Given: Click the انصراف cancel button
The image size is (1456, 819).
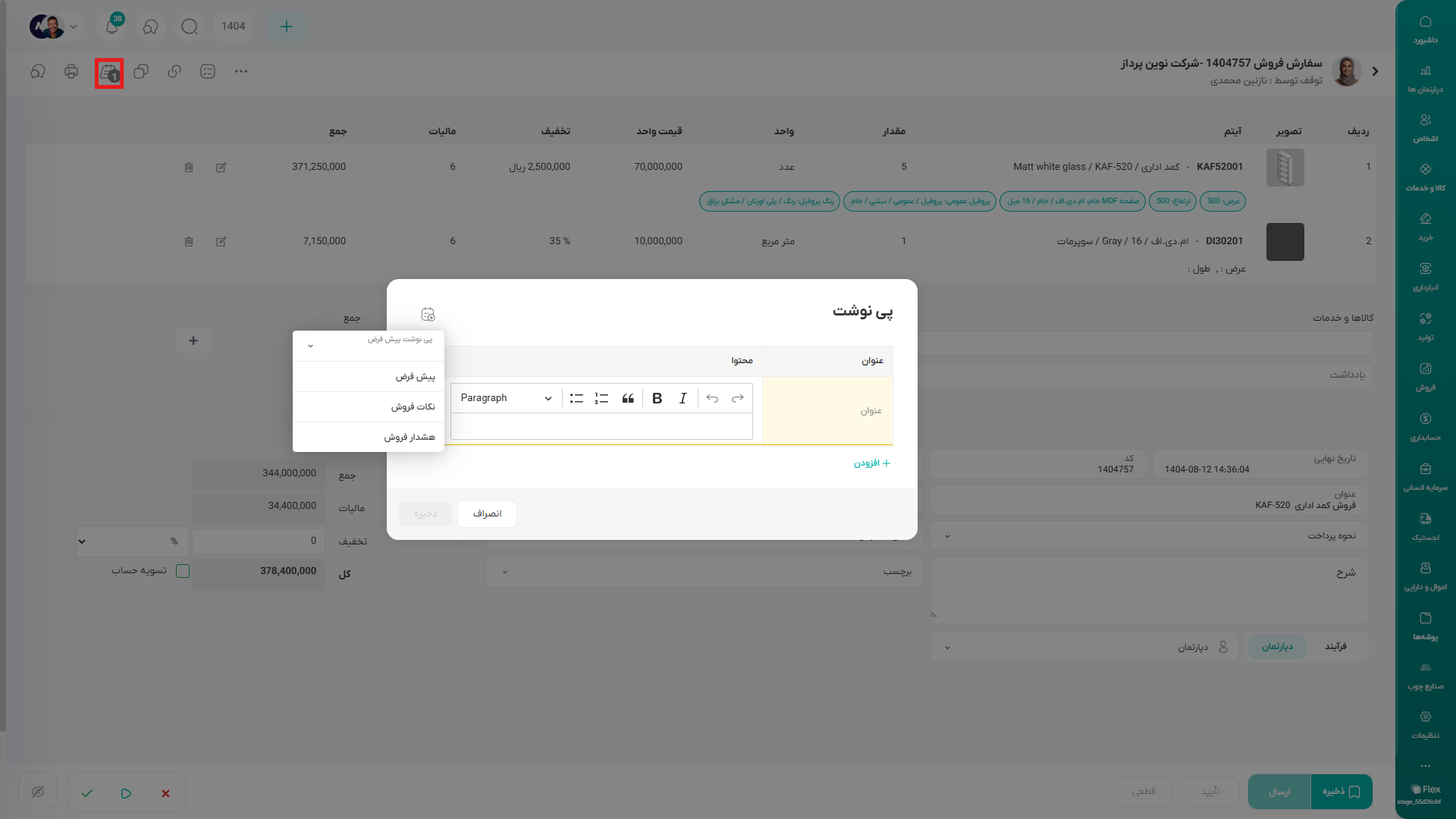Looking at the screenshot, I should (487, 514).
